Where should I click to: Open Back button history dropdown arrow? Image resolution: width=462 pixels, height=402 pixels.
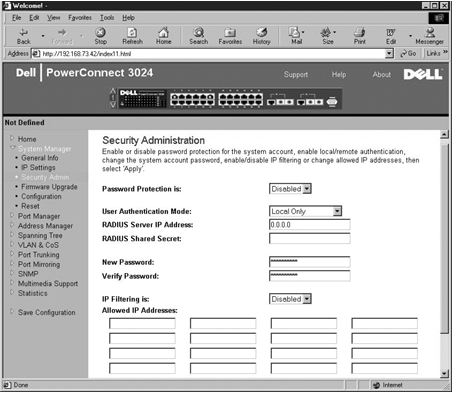[x=43, y=36]
